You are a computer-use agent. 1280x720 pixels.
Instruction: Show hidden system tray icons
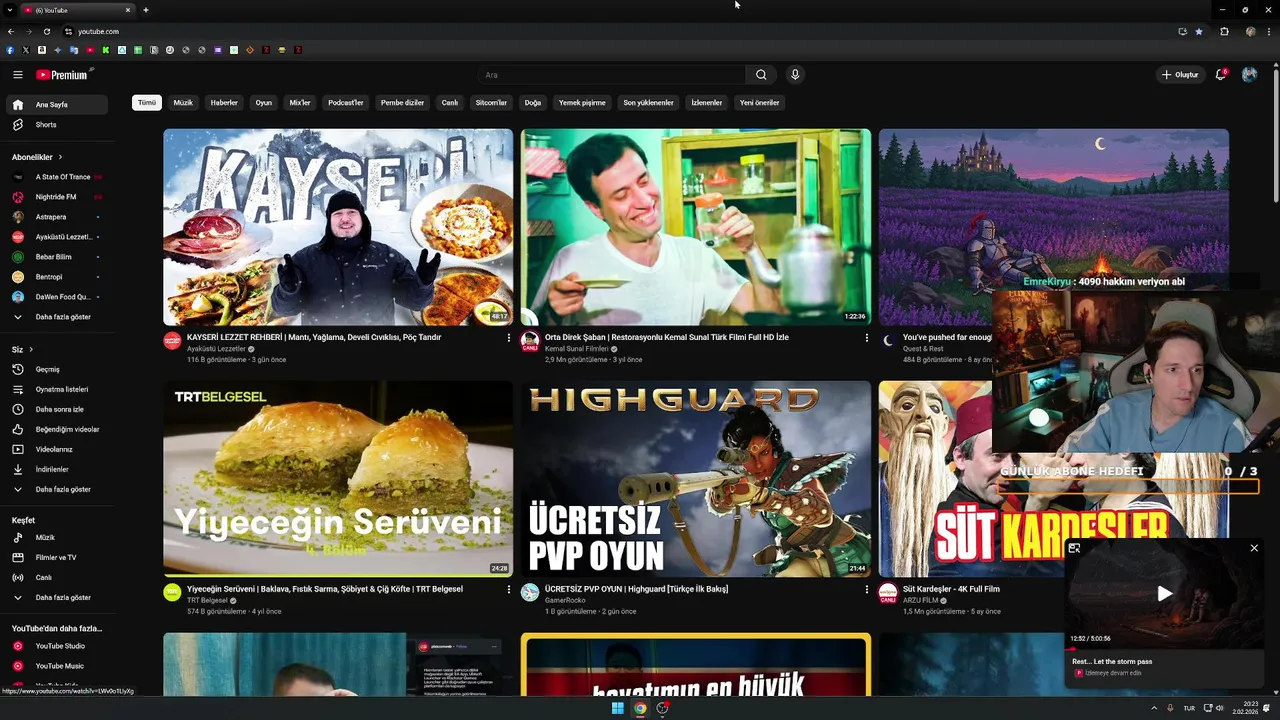(1154, 708)
